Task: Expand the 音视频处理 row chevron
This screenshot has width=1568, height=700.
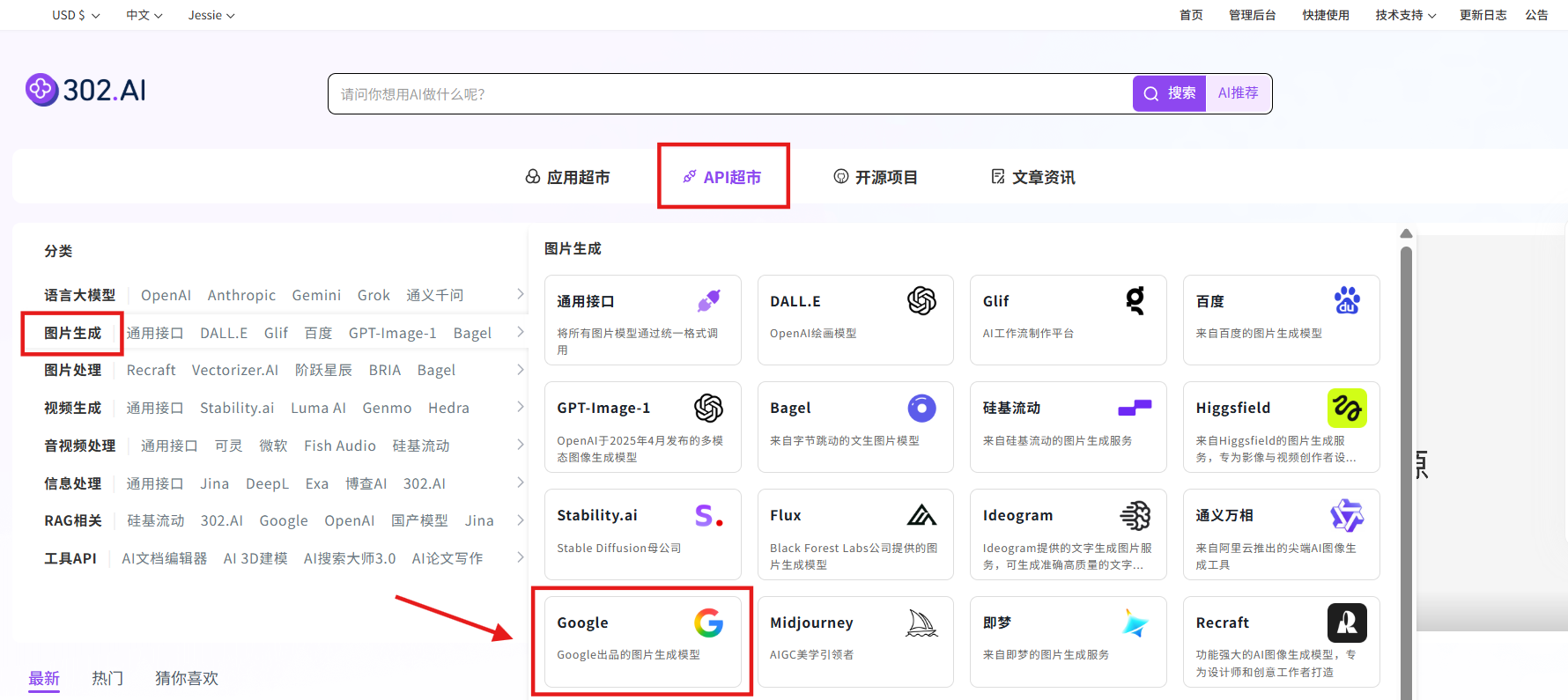Action: pos(521,445)
